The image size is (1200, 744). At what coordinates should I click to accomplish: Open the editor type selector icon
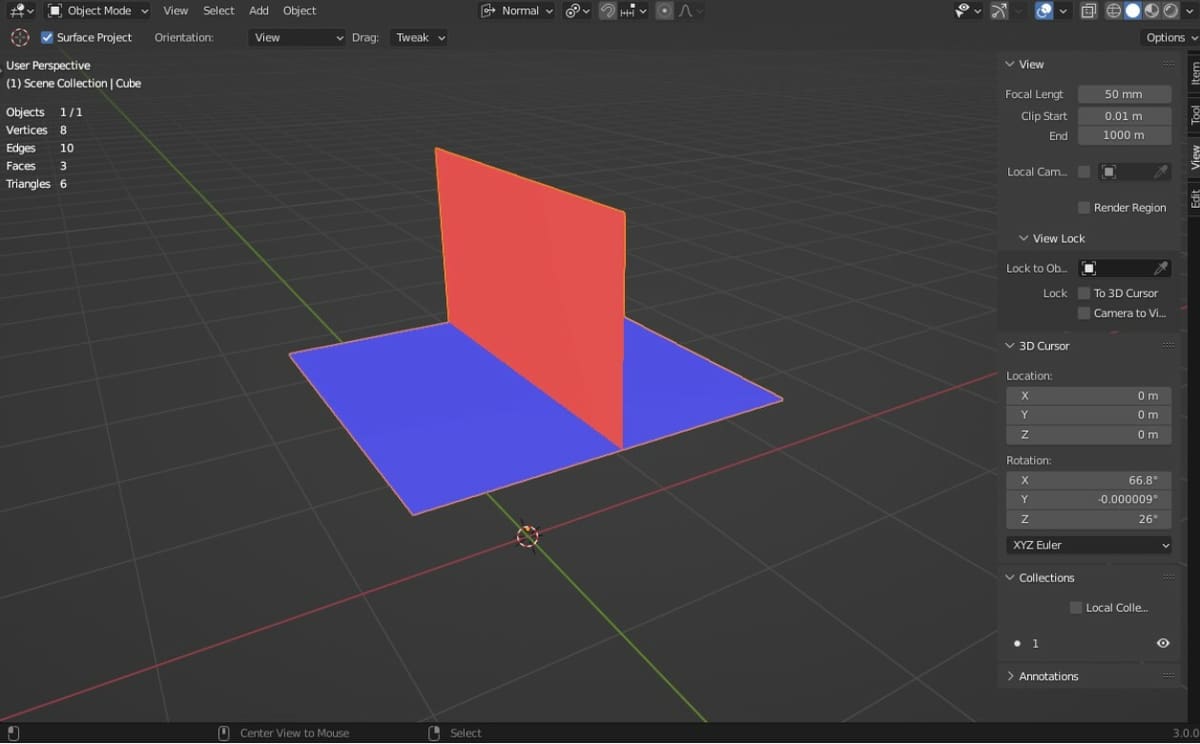[20, 10]
